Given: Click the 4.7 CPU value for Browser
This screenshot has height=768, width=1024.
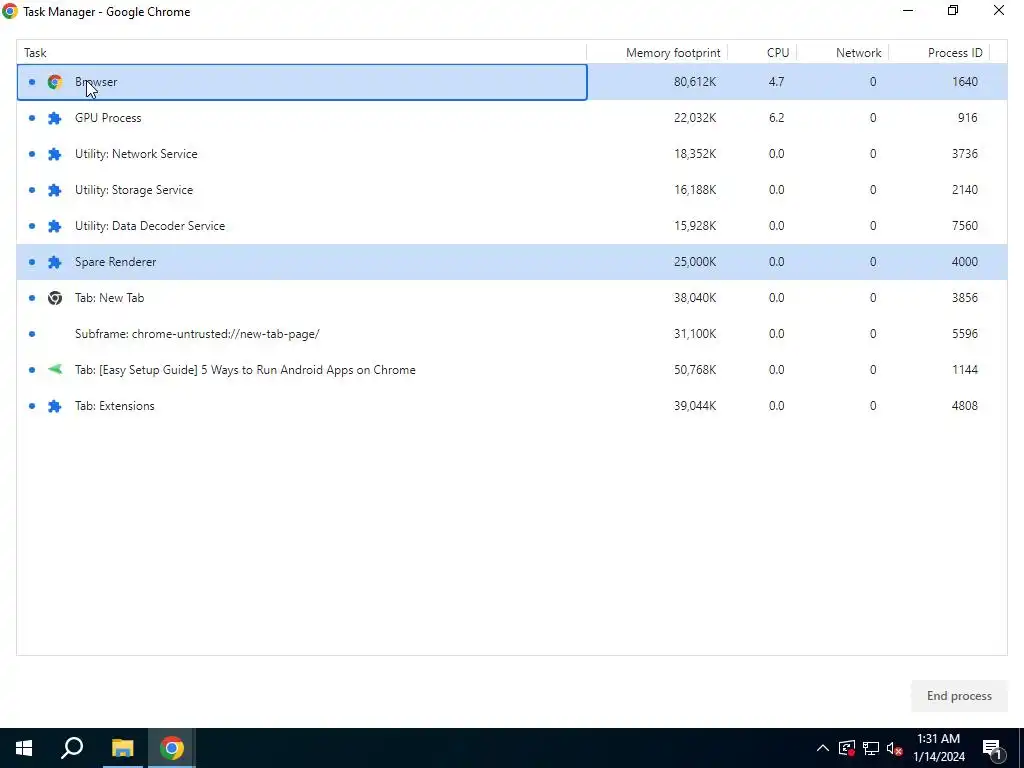Looking at the screenshot, I should (776, 82).
